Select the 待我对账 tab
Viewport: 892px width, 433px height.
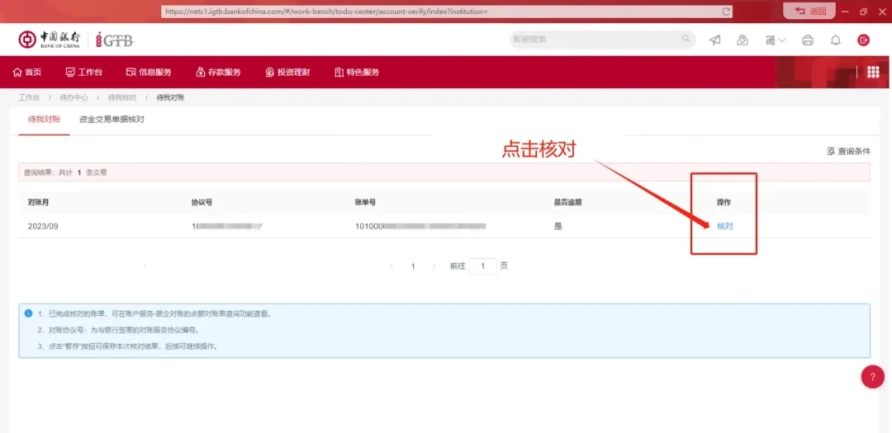click(44, 119)
